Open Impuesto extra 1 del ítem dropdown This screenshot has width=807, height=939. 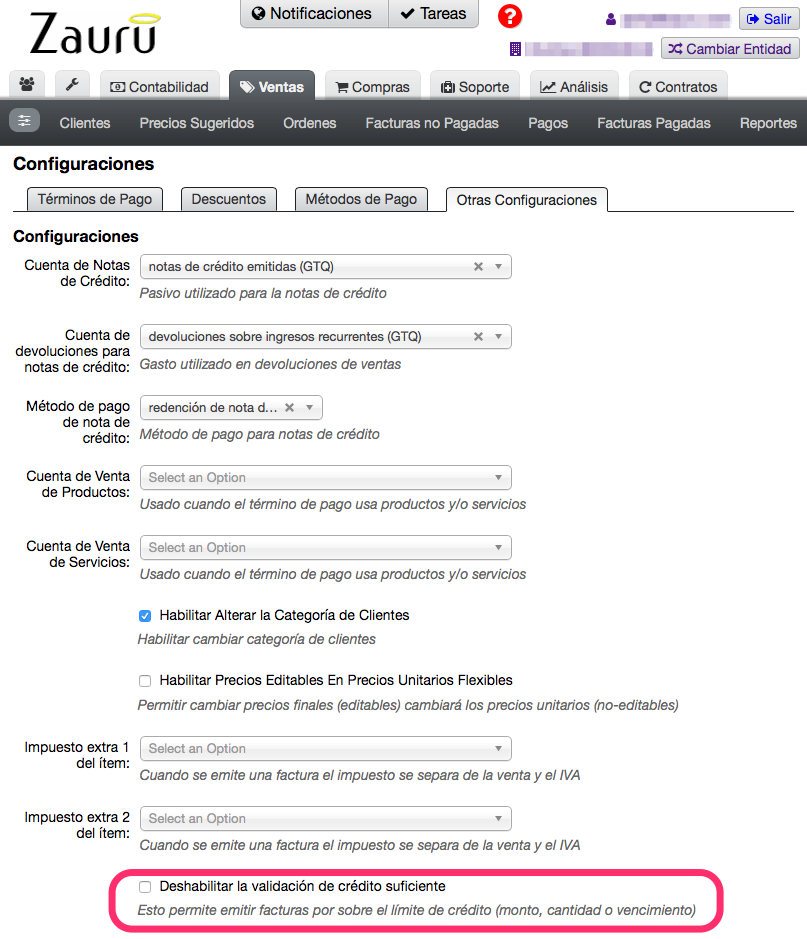coord(326,749)
